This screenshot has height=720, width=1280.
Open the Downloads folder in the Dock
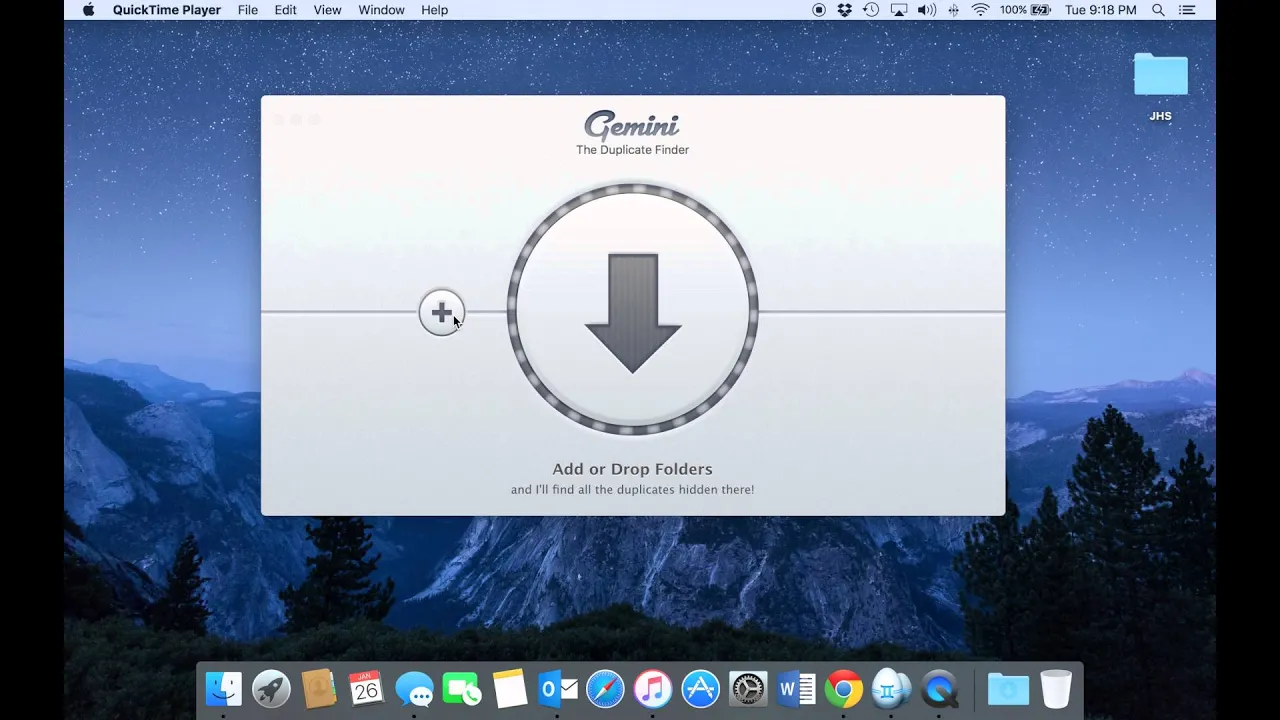click(1008, 689)
